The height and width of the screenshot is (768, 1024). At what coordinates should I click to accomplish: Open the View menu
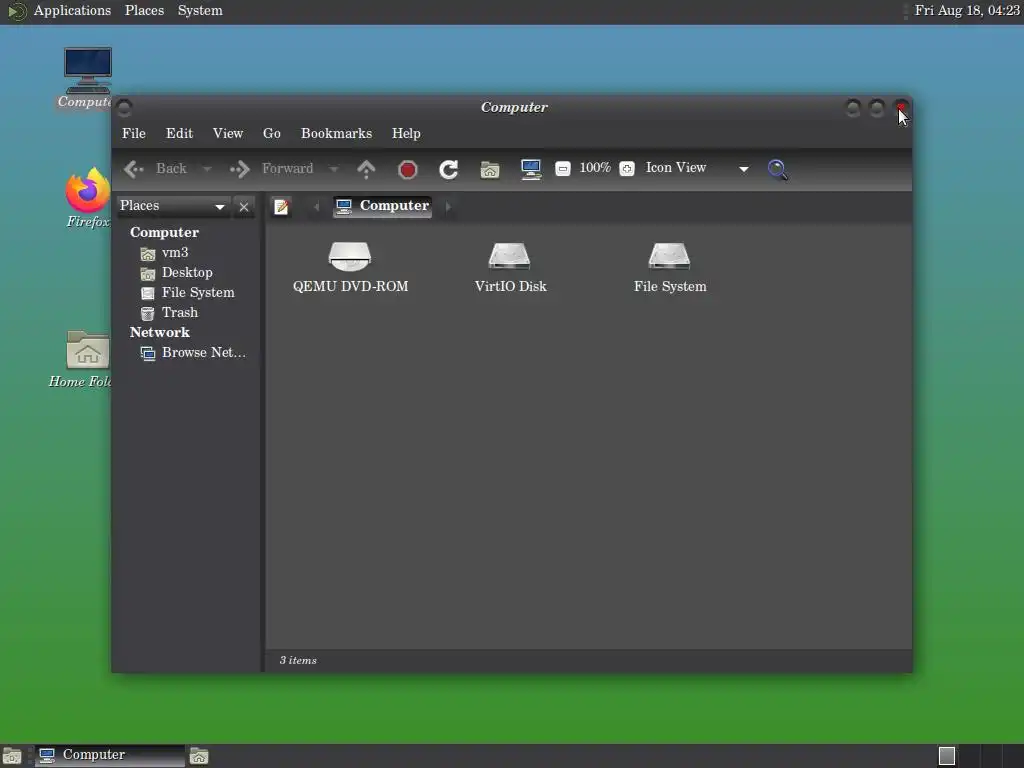click(228, 133)
